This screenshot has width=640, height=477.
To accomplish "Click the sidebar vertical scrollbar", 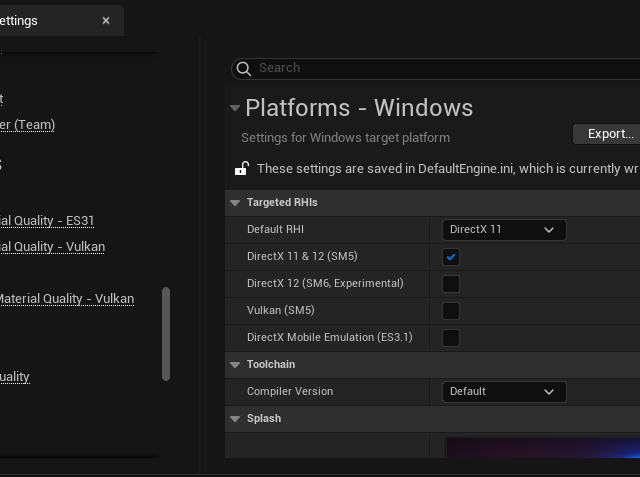I will [x=166, y=333].
